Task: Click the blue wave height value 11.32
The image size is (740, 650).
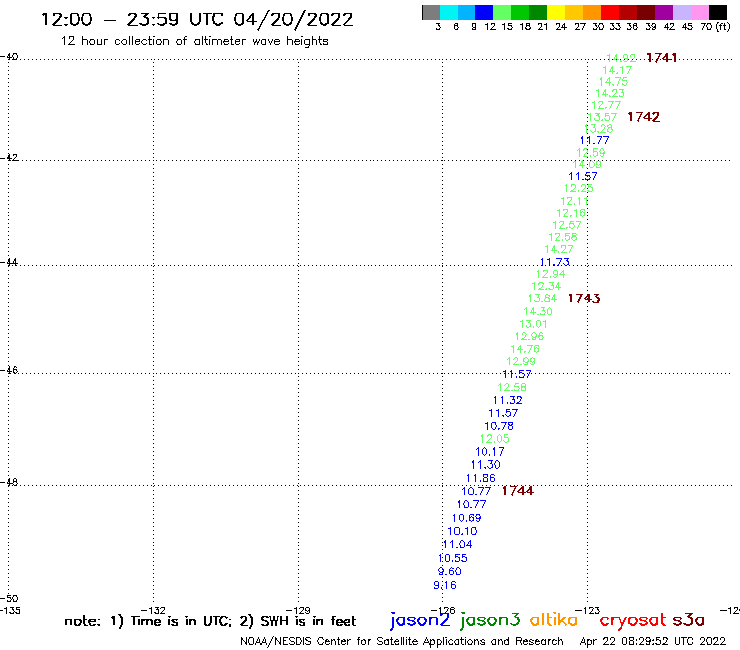Action: tap(508, 400)
